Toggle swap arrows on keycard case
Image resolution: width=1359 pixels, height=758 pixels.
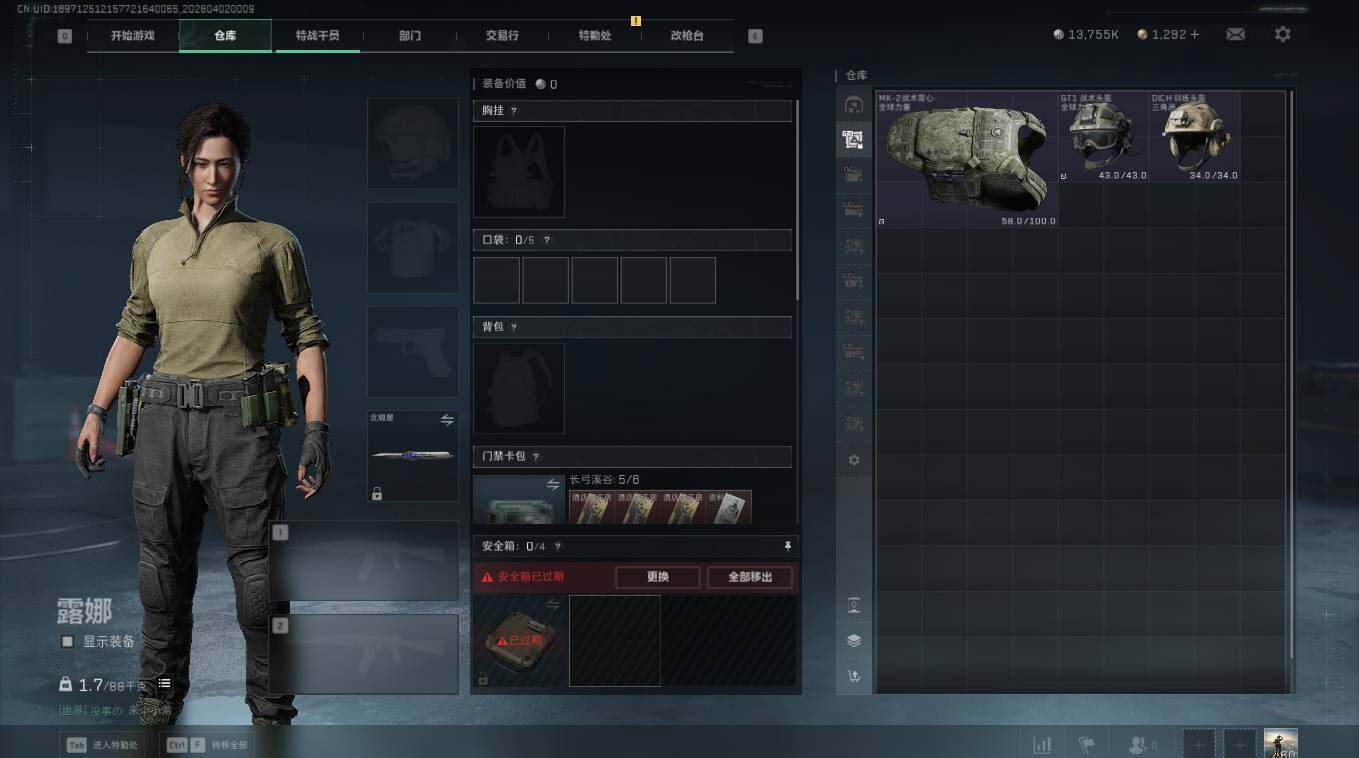tap(553, 484)
